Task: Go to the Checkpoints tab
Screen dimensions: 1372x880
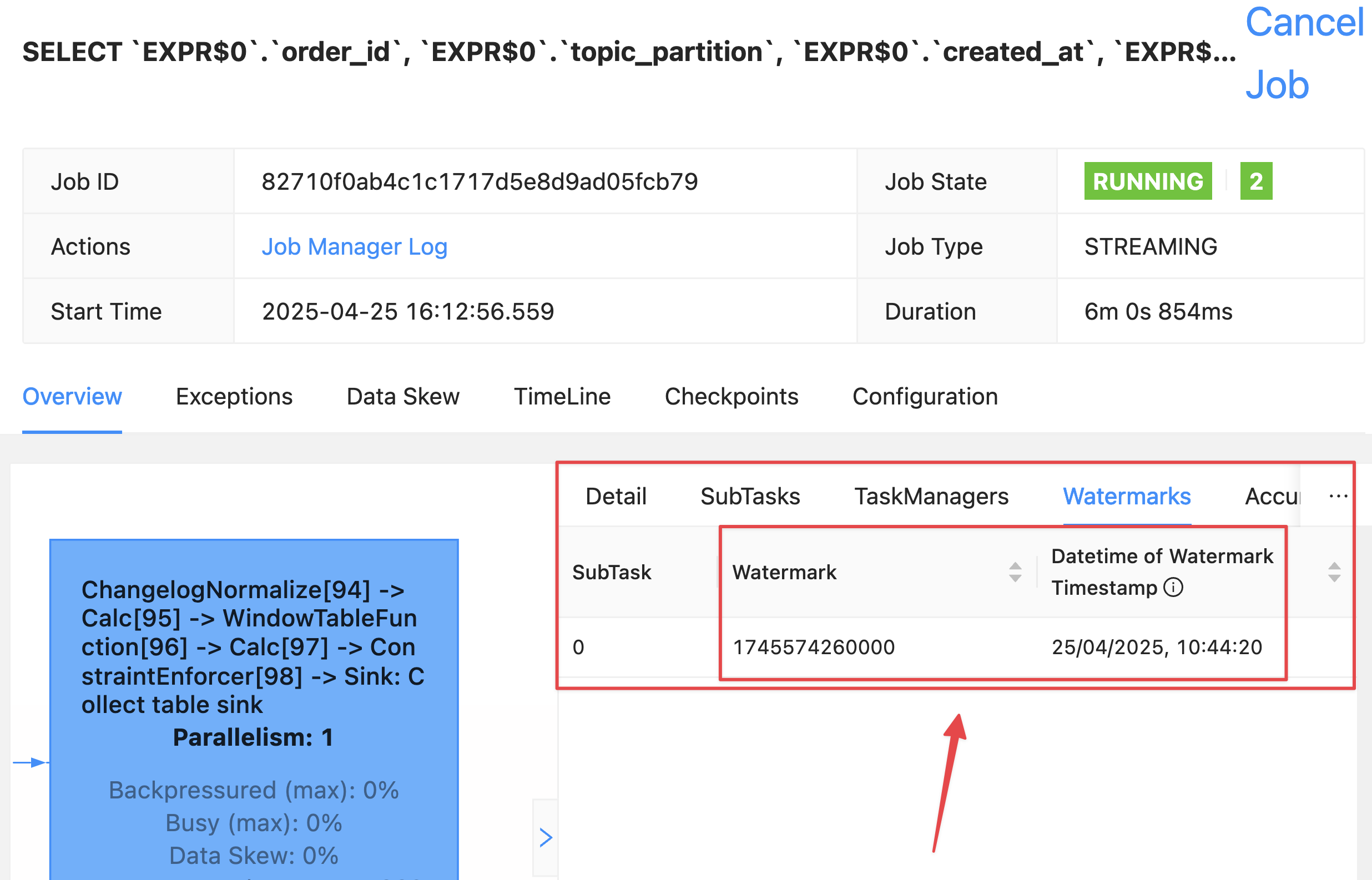Action: click(x=731, y=397)
